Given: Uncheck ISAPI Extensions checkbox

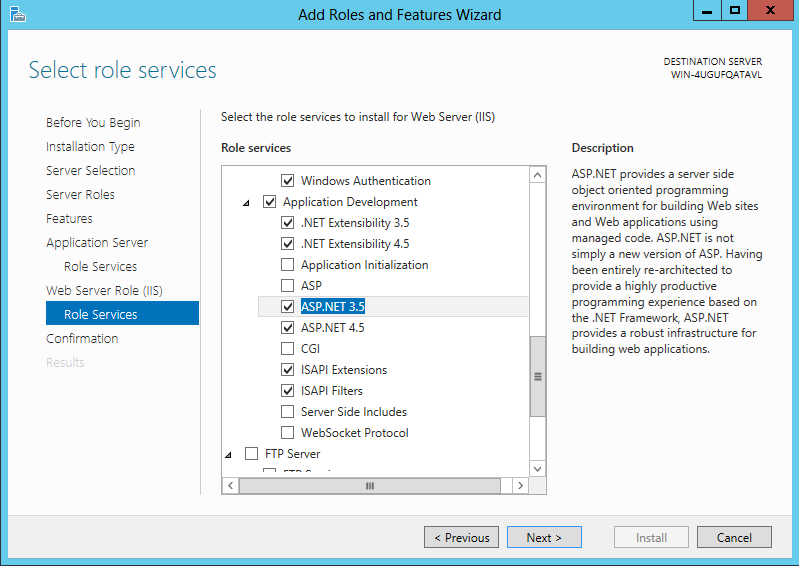Looking at the screenshot, I should point(287,370).
